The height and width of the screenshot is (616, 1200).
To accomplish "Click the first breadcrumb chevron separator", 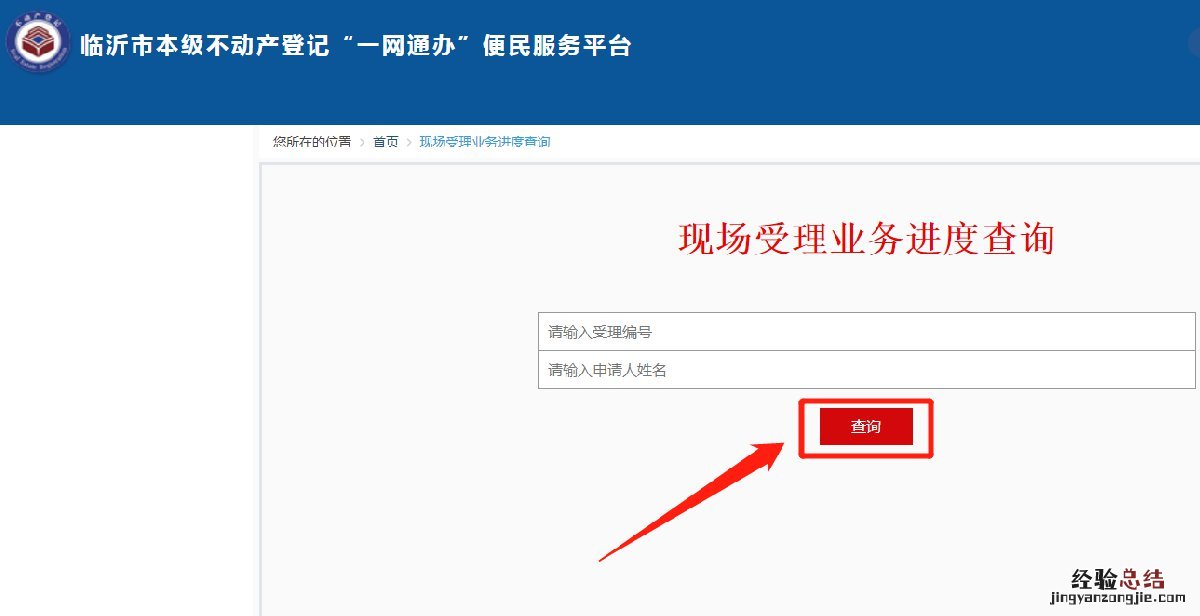I will click(362, 142).
